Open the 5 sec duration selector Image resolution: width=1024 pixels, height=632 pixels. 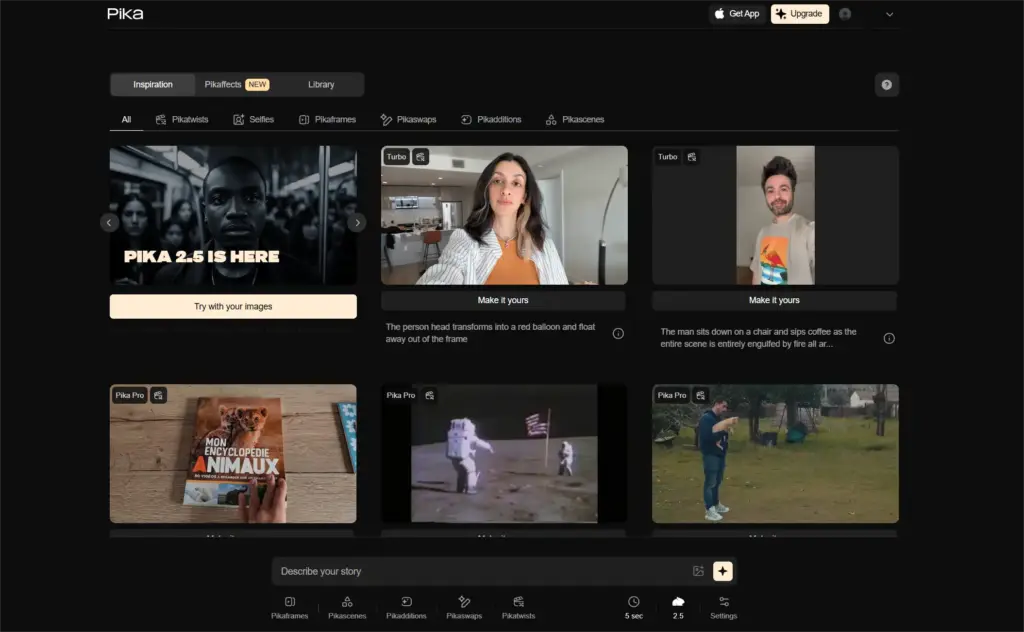tap(634, 602)
